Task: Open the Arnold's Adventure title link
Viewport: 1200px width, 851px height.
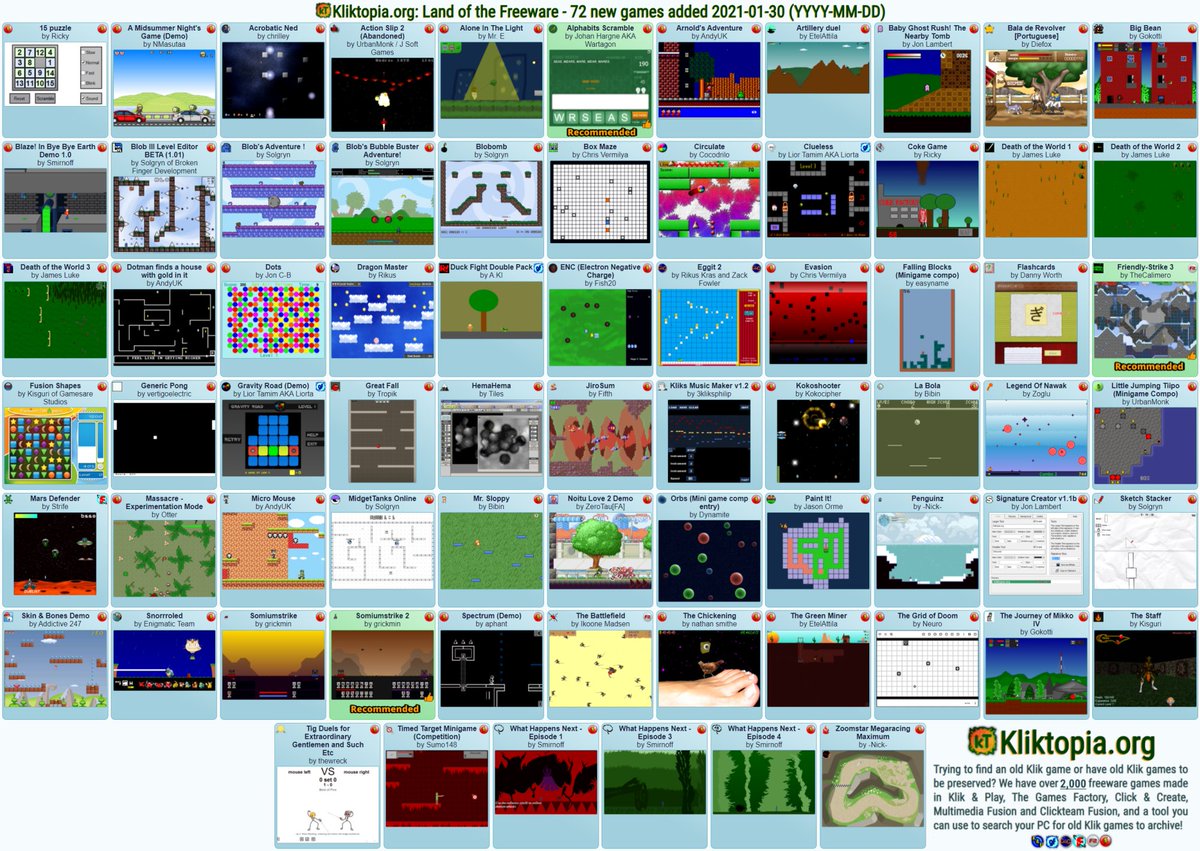Action: tap(709, 28)
